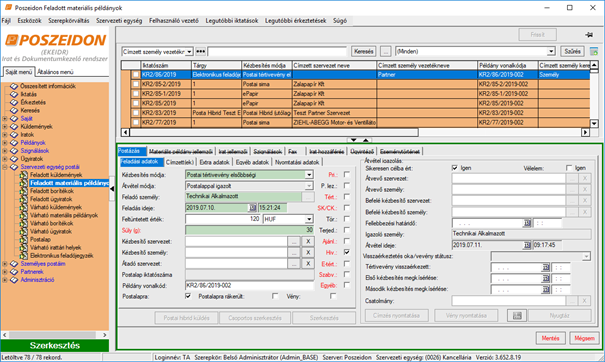605x362 pixels.
Task: Click the grid export icon beside Szűrés
Action: point(594,51)
